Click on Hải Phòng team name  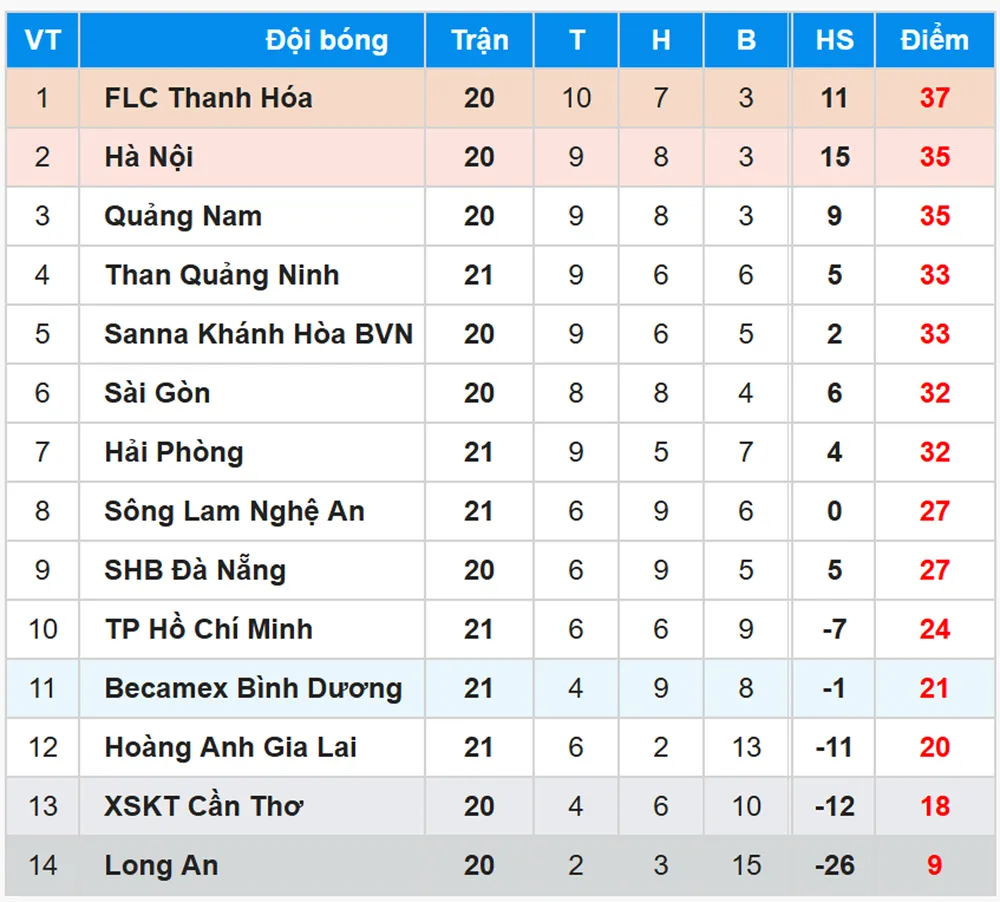tap(174, 452)
